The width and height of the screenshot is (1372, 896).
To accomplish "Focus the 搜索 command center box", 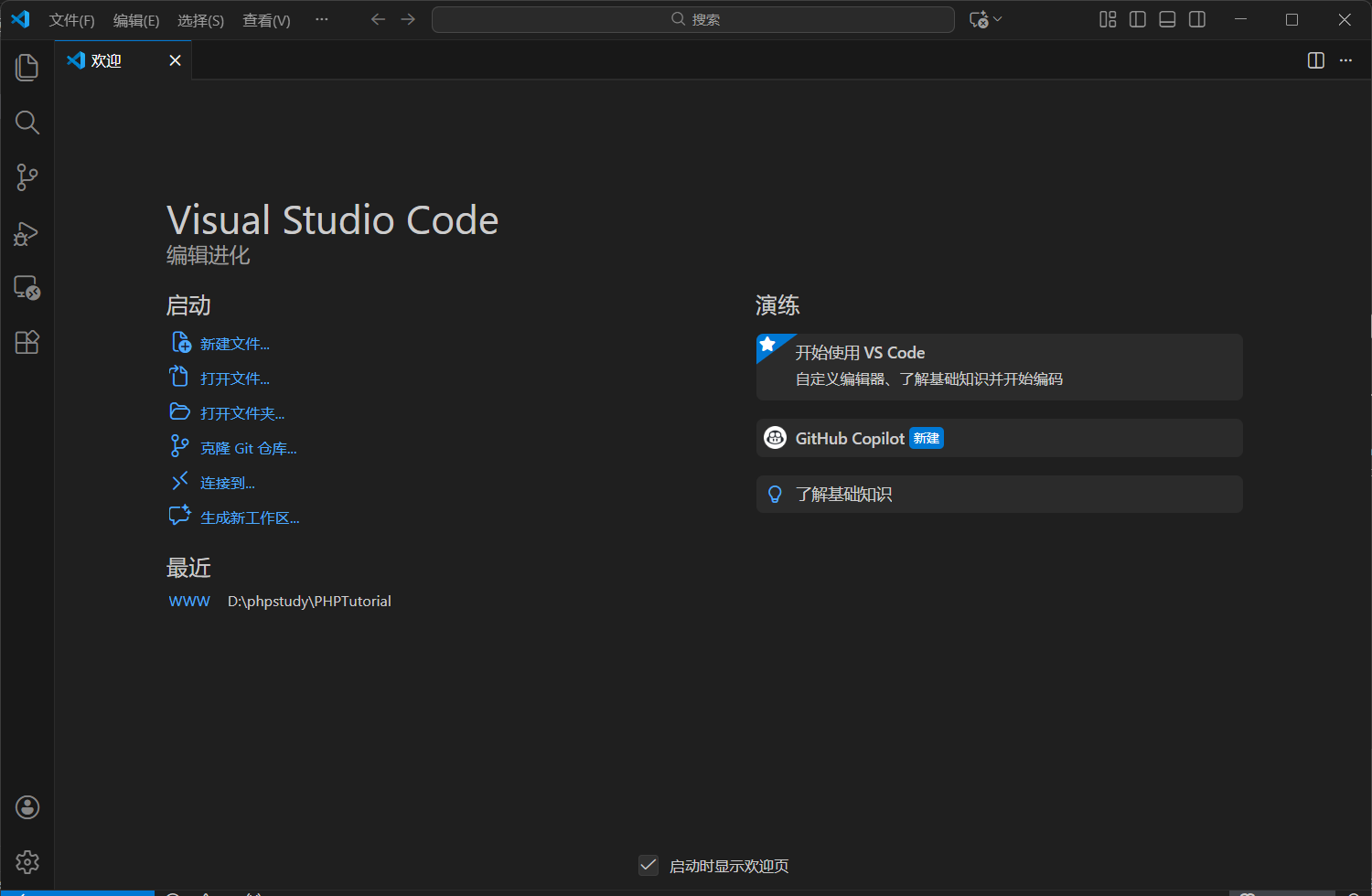I will pos(693,19).
